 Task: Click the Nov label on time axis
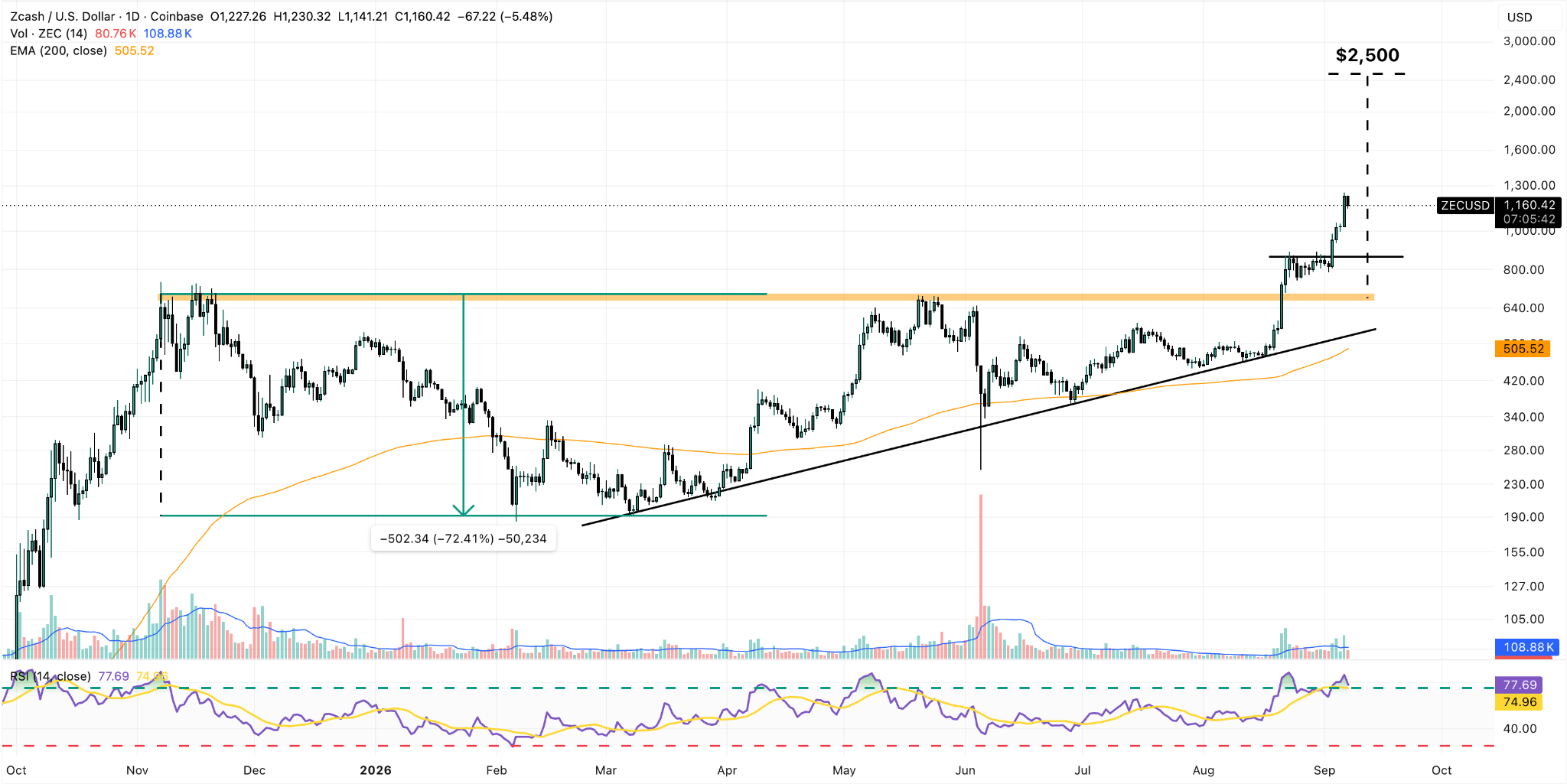137,770
